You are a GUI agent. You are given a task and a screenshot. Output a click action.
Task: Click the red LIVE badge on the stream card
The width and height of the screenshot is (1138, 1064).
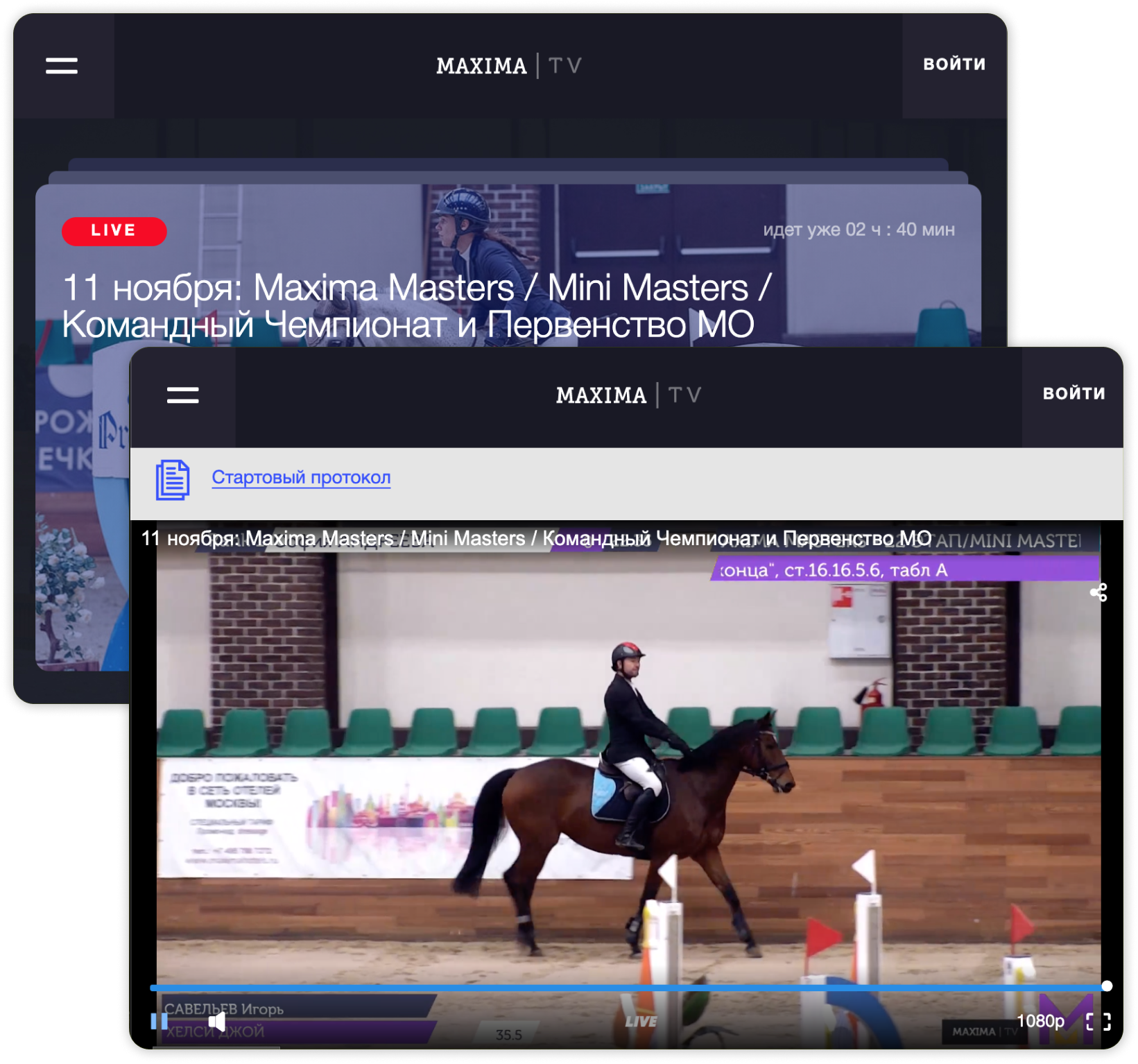114,230
